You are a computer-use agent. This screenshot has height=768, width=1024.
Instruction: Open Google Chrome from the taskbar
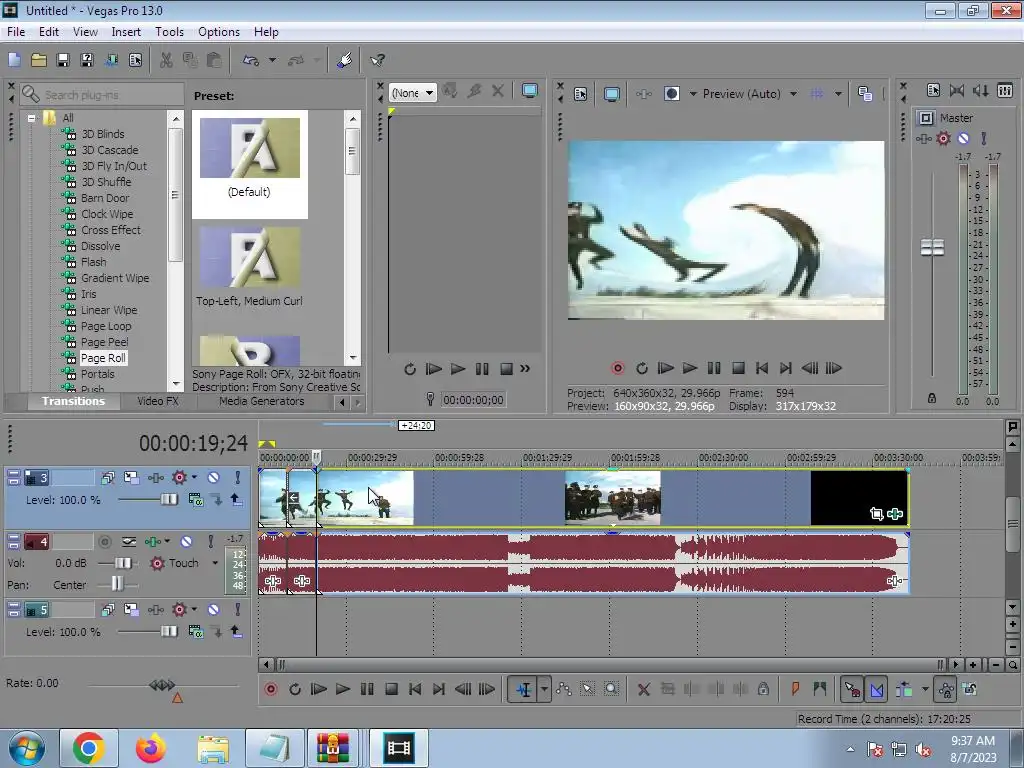pos(88,747)
